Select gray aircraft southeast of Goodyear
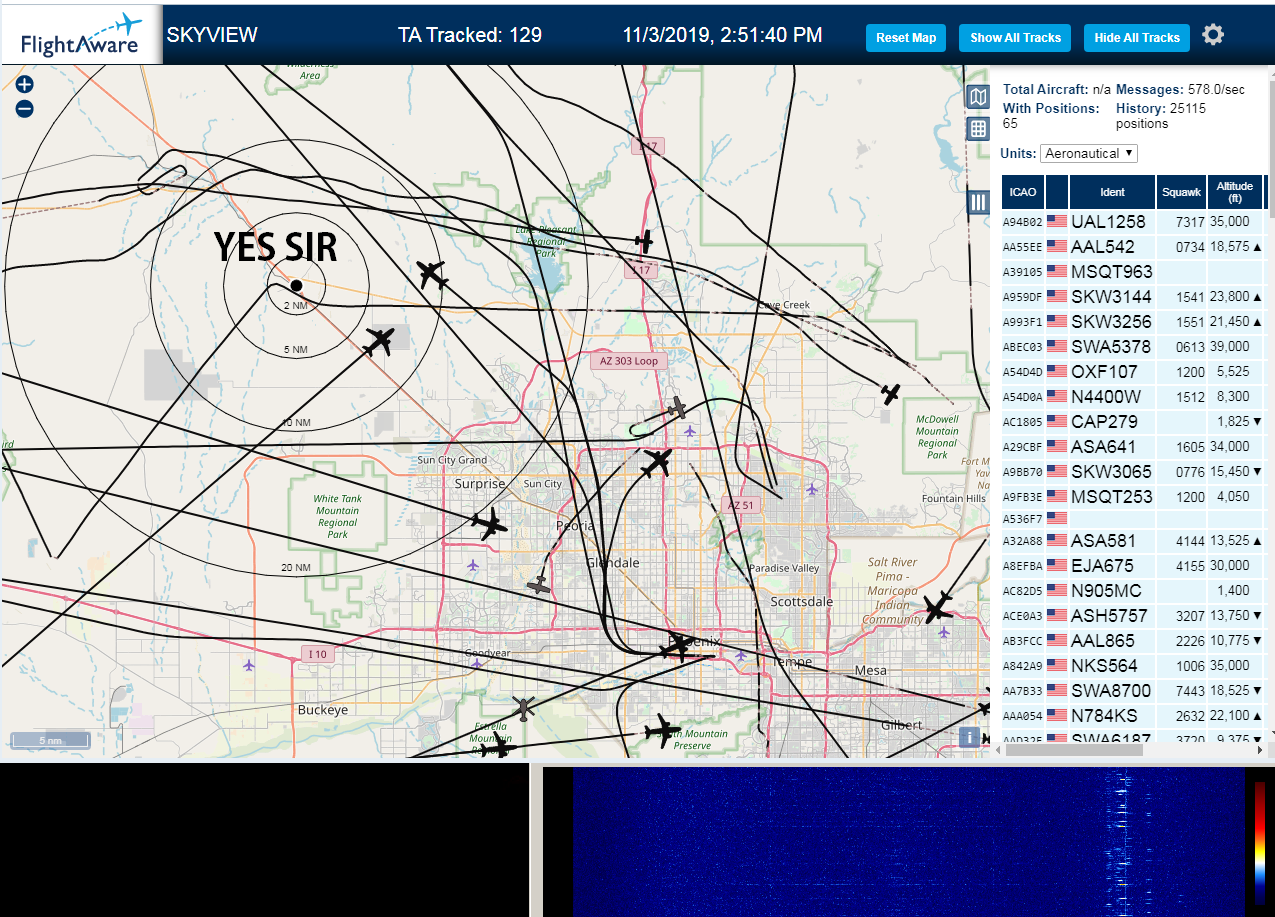Screen dimensions: 1275x917 (523, 709)
